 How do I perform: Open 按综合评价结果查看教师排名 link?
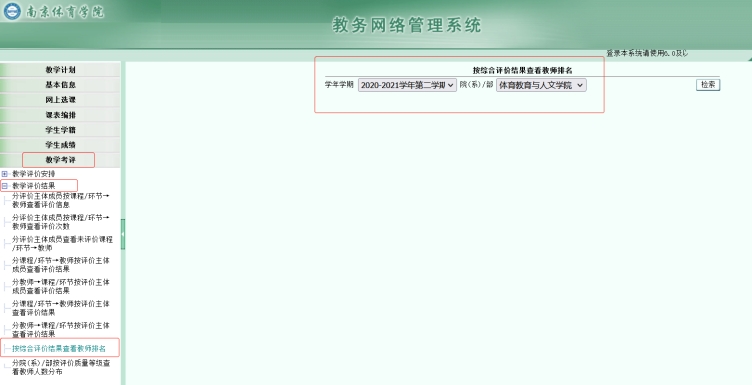point(59,349)
